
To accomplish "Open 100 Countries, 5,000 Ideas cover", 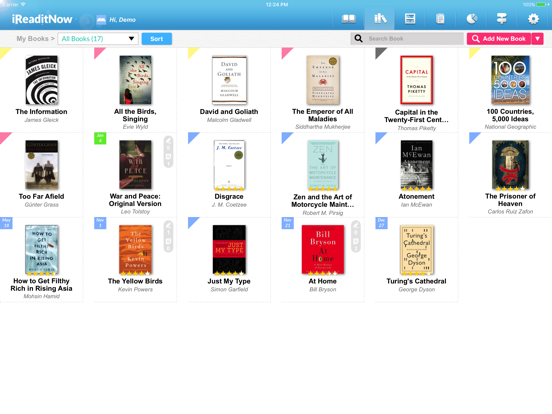I will (510, 80).
